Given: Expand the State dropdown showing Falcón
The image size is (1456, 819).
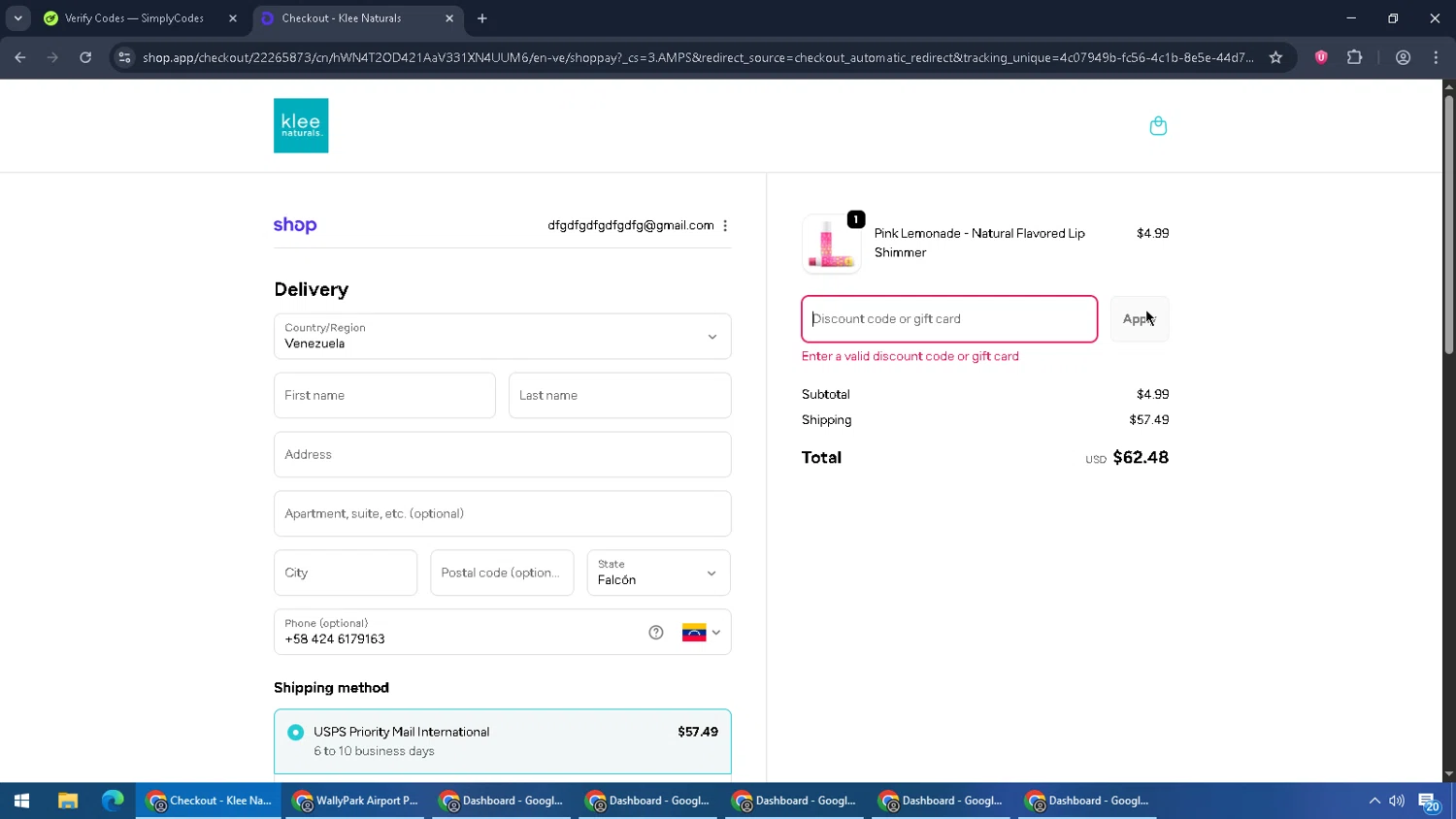Looking at the screenshot, I should (658, 573).
